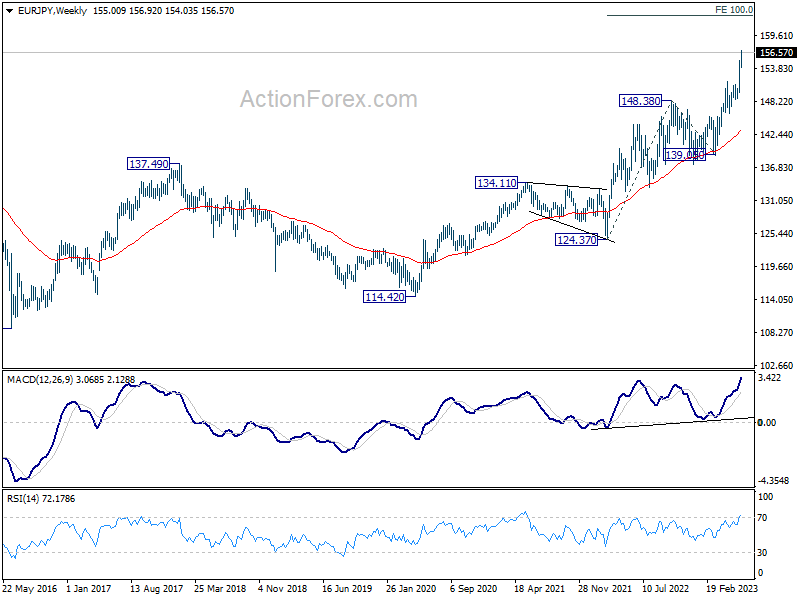Viewport: 800px width, 600px height.
Task: Click the 18 Apr 2021 date label
Action: [539, 588]
